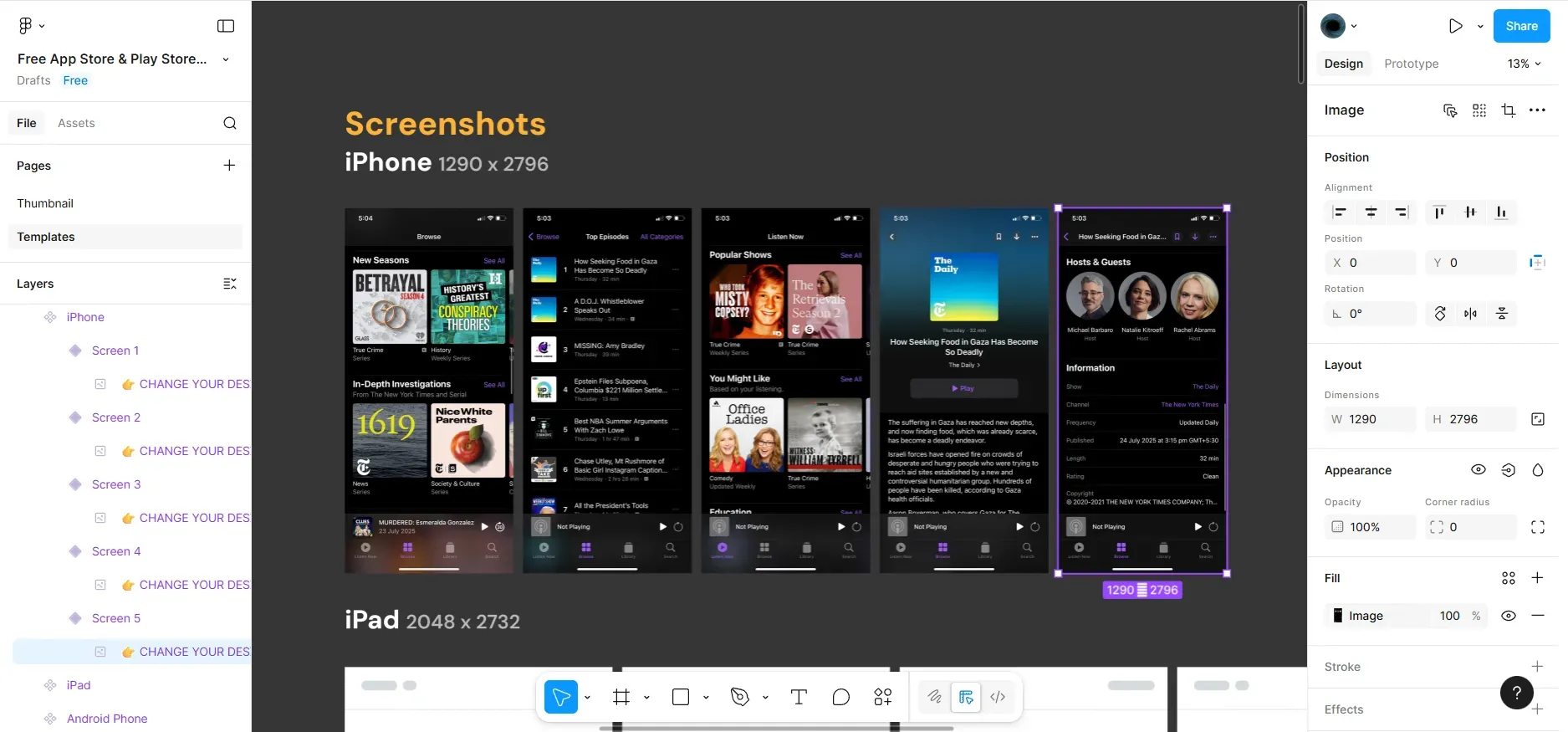Add a new page with plus icon

[229, 166]
